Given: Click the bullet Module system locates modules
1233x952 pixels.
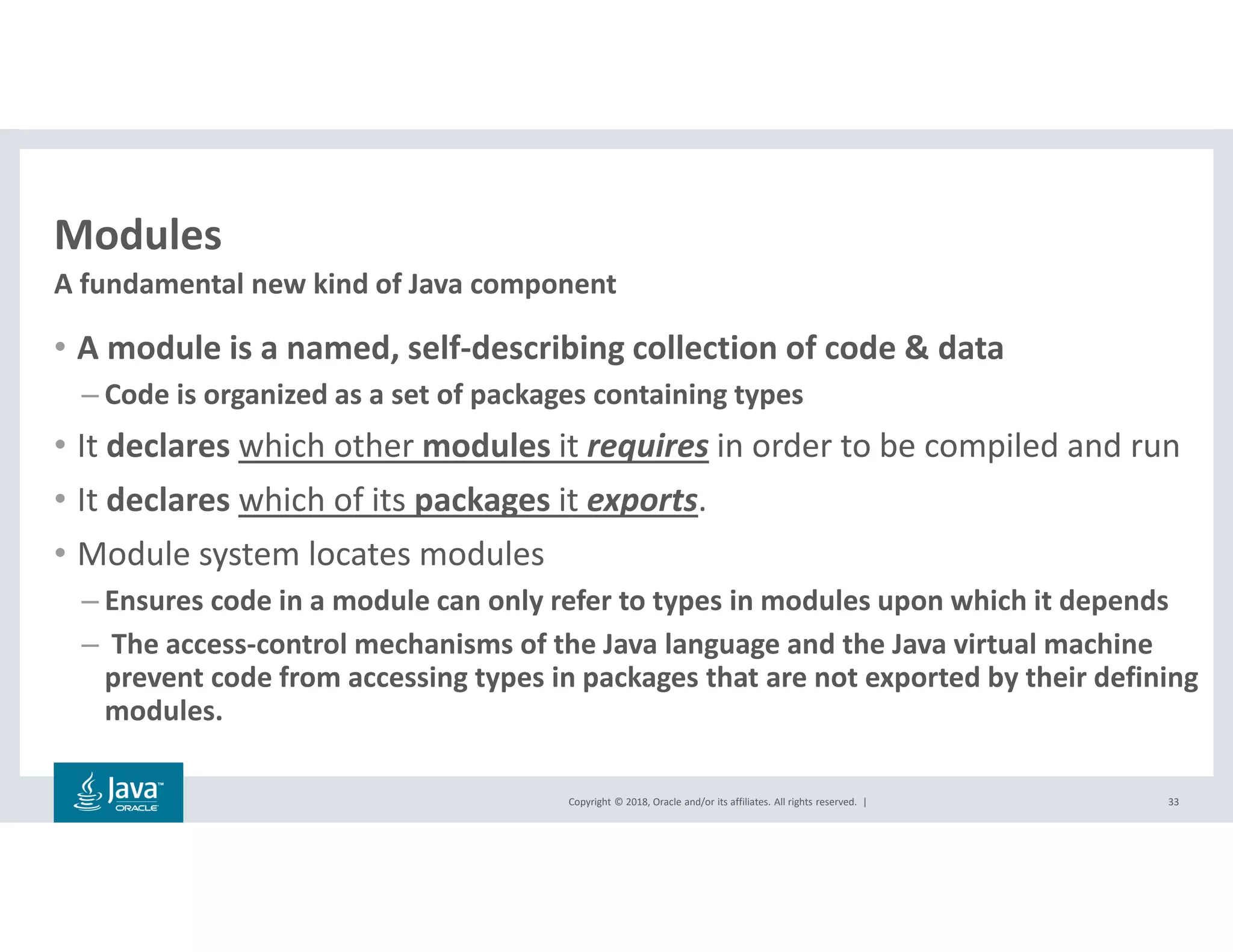Looking at the screenshot, I should [311, 554].
